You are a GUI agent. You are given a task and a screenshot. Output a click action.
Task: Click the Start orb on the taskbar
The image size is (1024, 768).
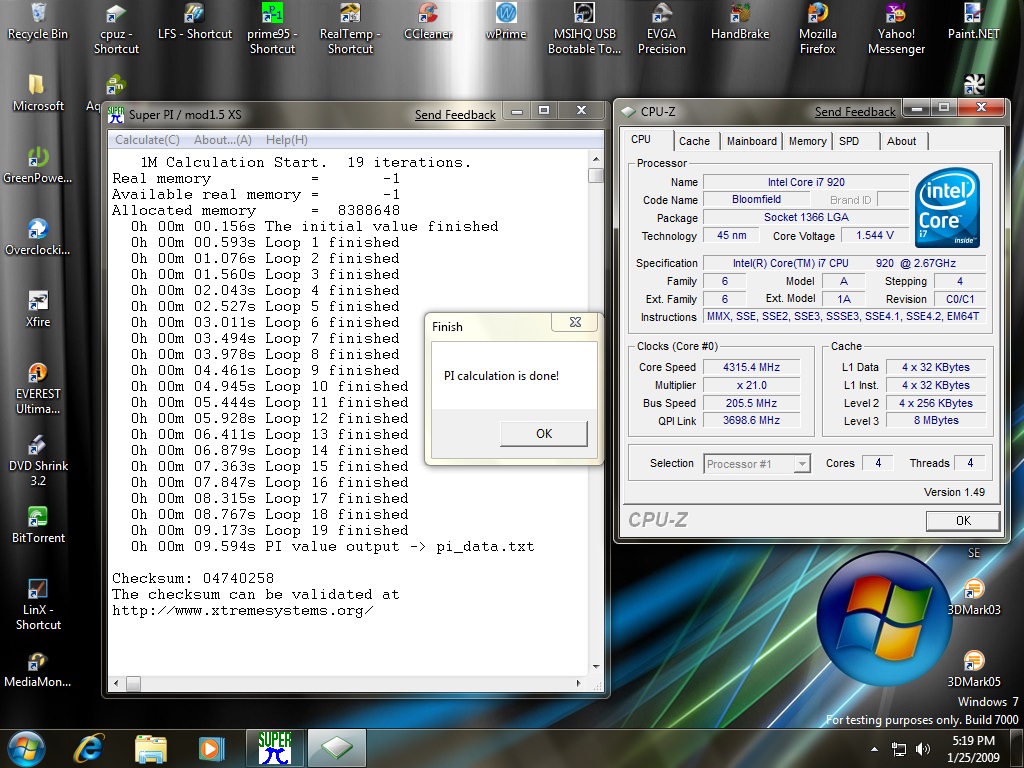tap(26, 748)
